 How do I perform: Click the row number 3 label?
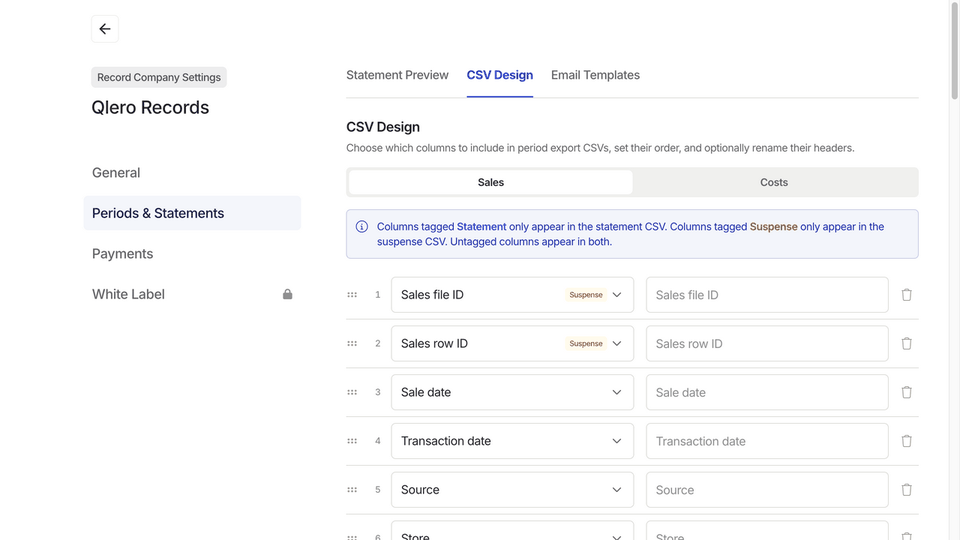pos(378,392)
